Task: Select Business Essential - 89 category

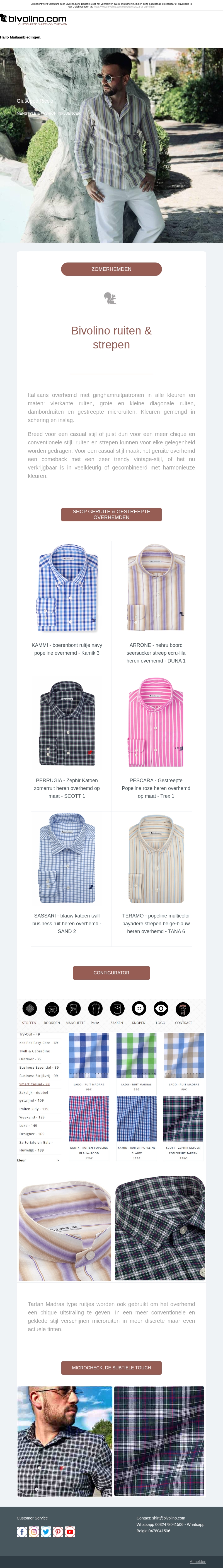Action: click(39, 1067)
